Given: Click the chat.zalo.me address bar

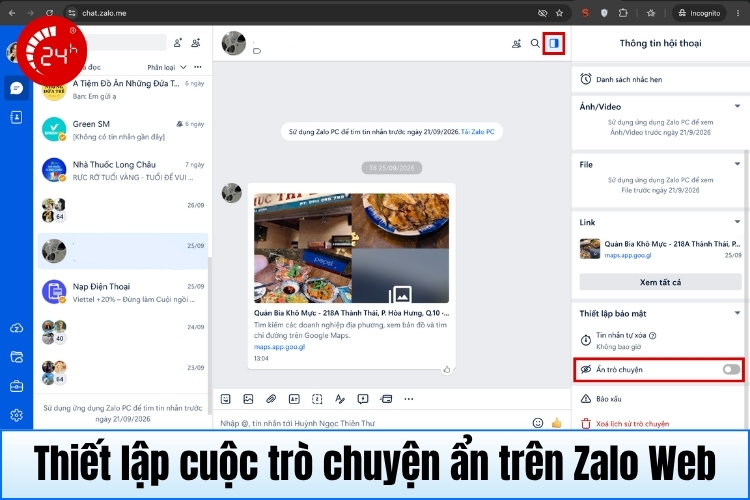Looking at the screenshot, I should point(306,13).
